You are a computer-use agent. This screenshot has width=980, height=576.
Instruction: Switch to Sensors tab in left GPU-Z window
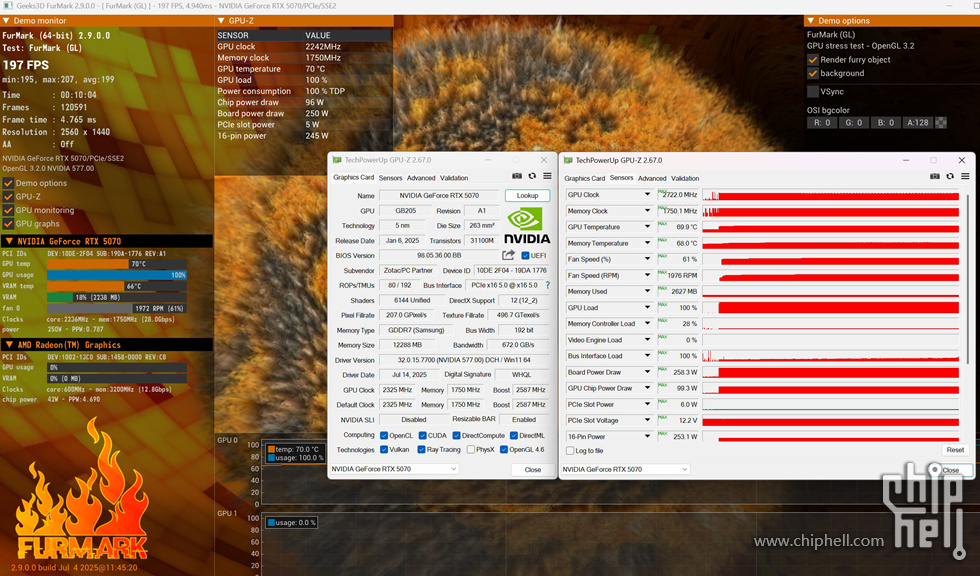pos(390,178)
